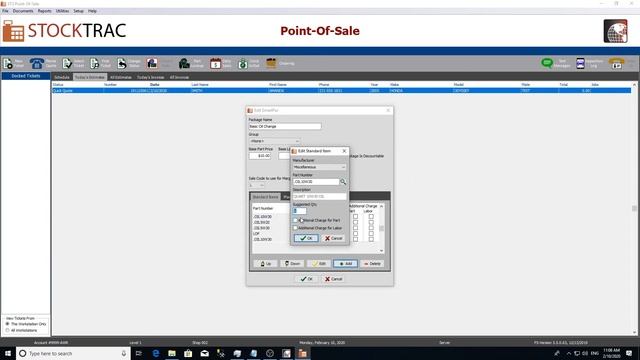Viewport: 640px width, 360px height.
Task: Click the Suggested Qty field
Action: coord(299,211)
